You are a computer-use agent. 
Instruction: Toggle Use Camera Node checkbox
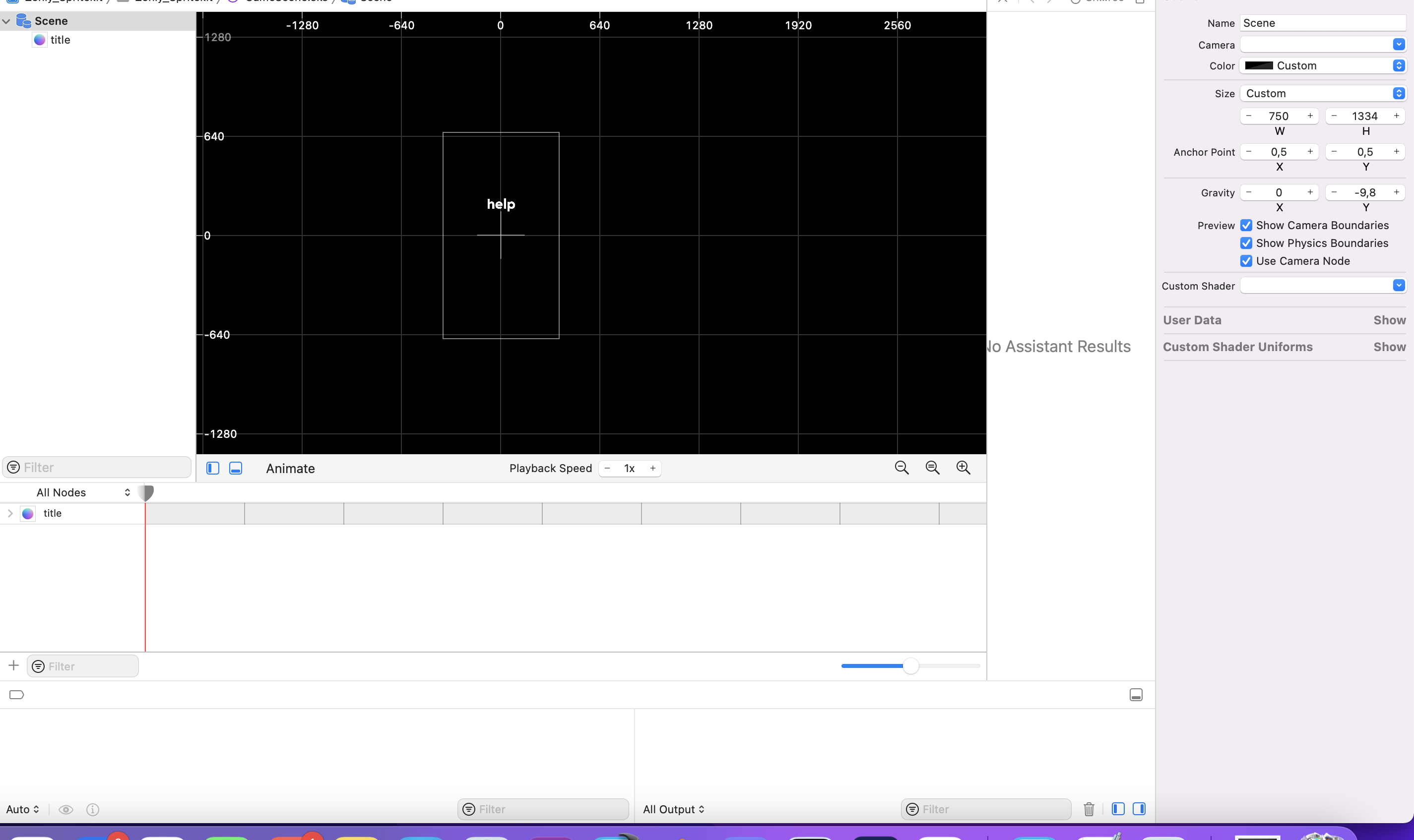pos(1246,261)
